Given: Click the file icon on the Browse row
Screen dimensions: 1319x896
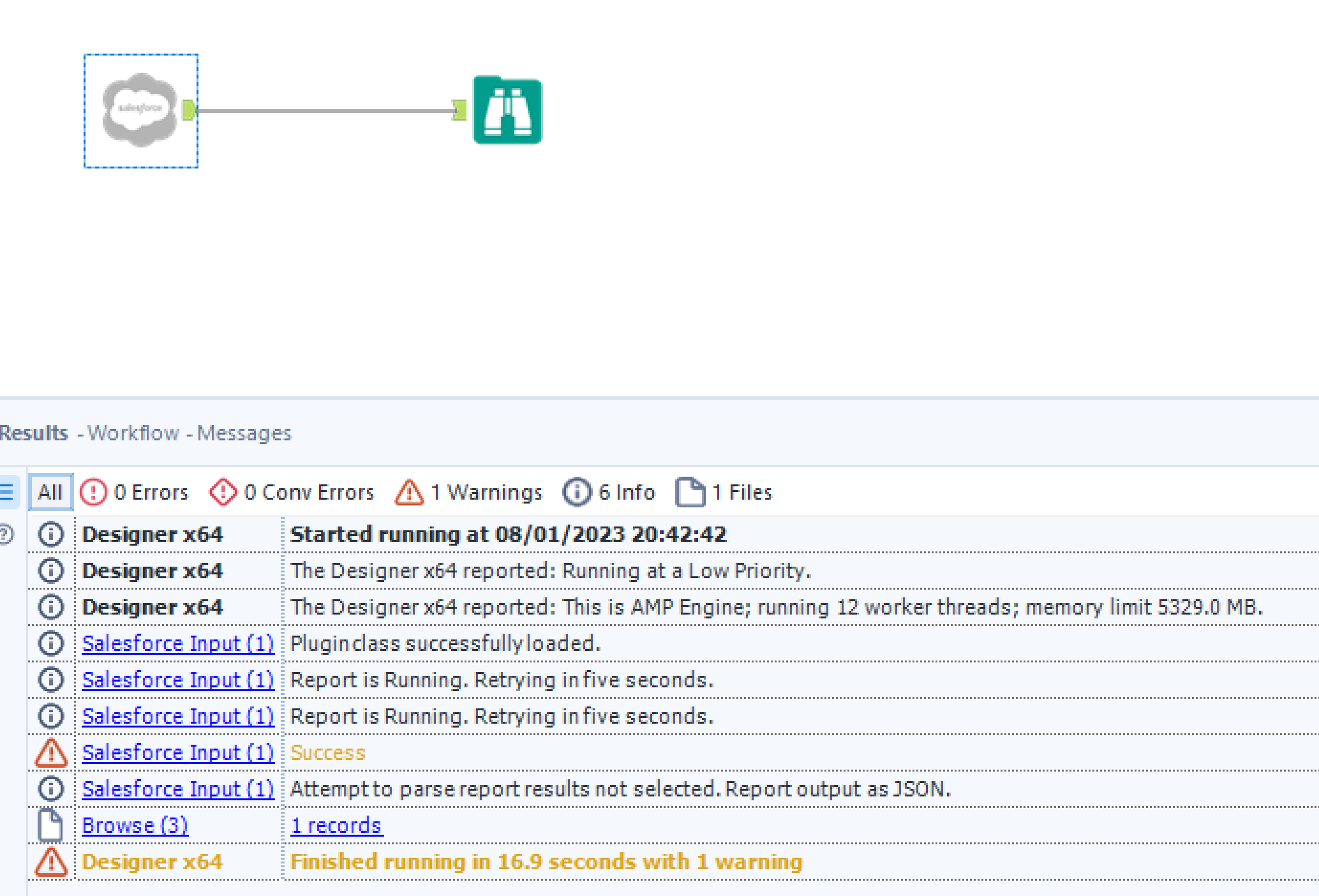Looking at the screenshot, I should click(x=50, y=825).
